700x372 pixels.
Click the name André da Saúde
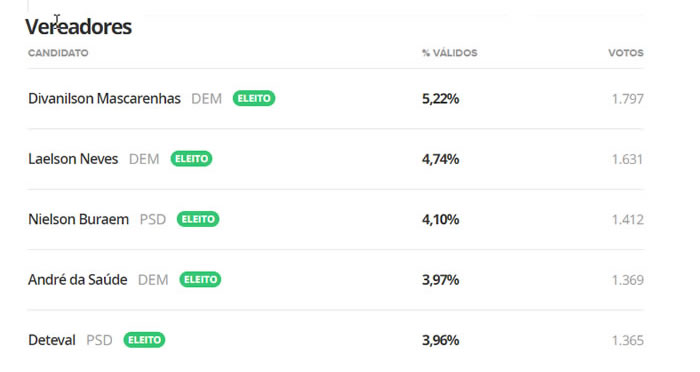point(78,280)
